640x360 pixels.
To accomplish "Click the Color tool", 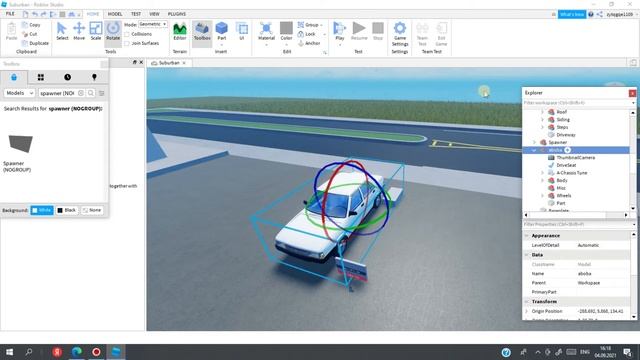I will [286, 31].
